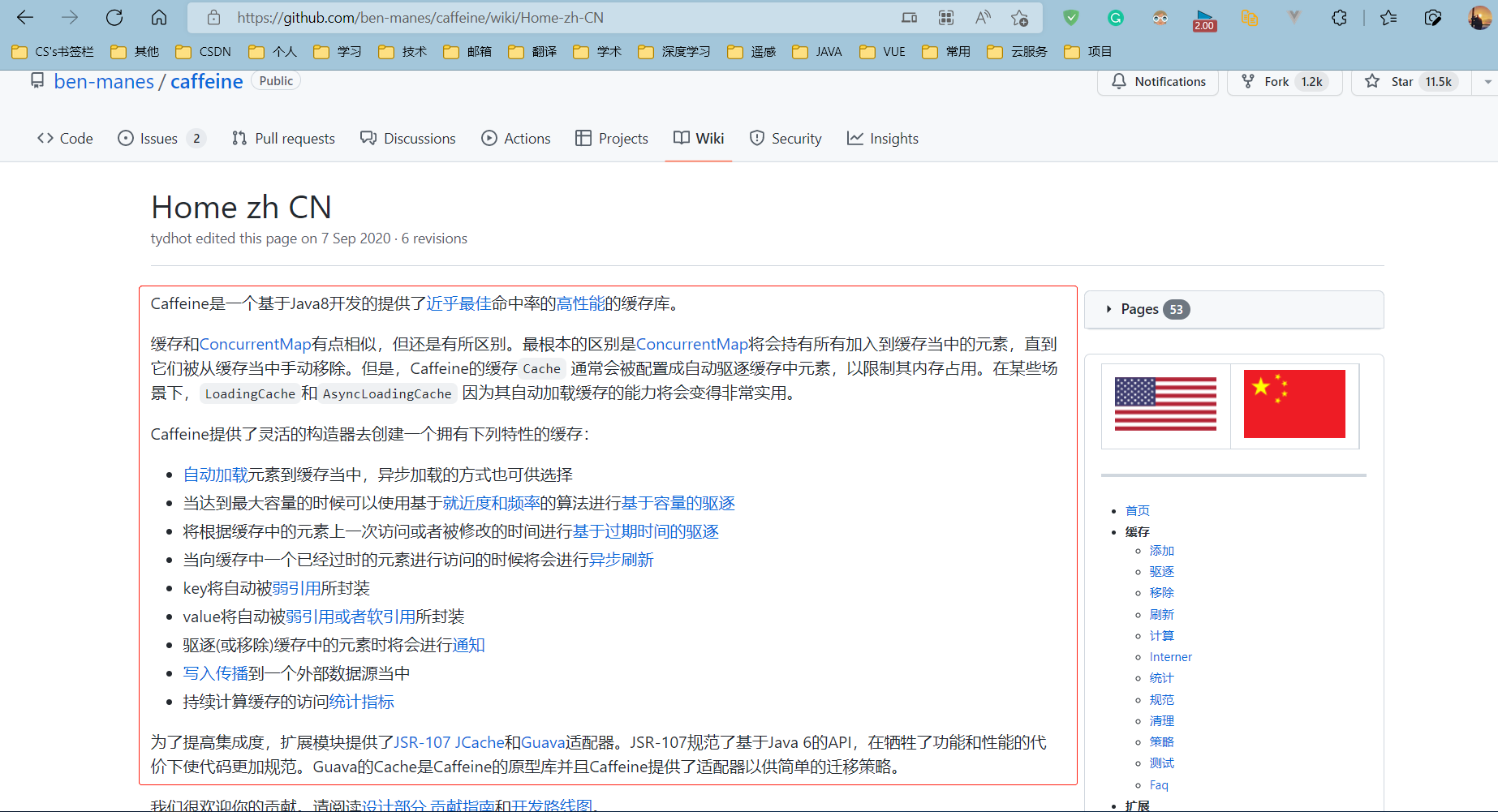This screenshot has height=812, width=1498.
Task: Follow the 就近度和频率 link
Action: (491, 503)
